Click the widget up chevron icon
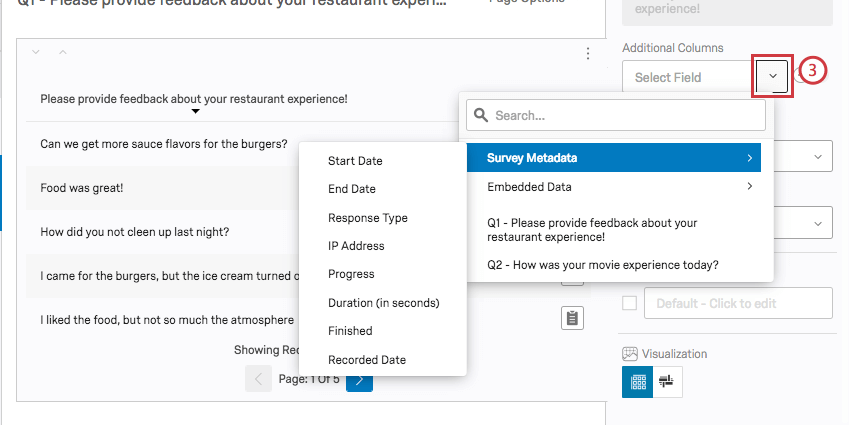The height and width of the screenshot is (425, 850). [x=62, y=52]
